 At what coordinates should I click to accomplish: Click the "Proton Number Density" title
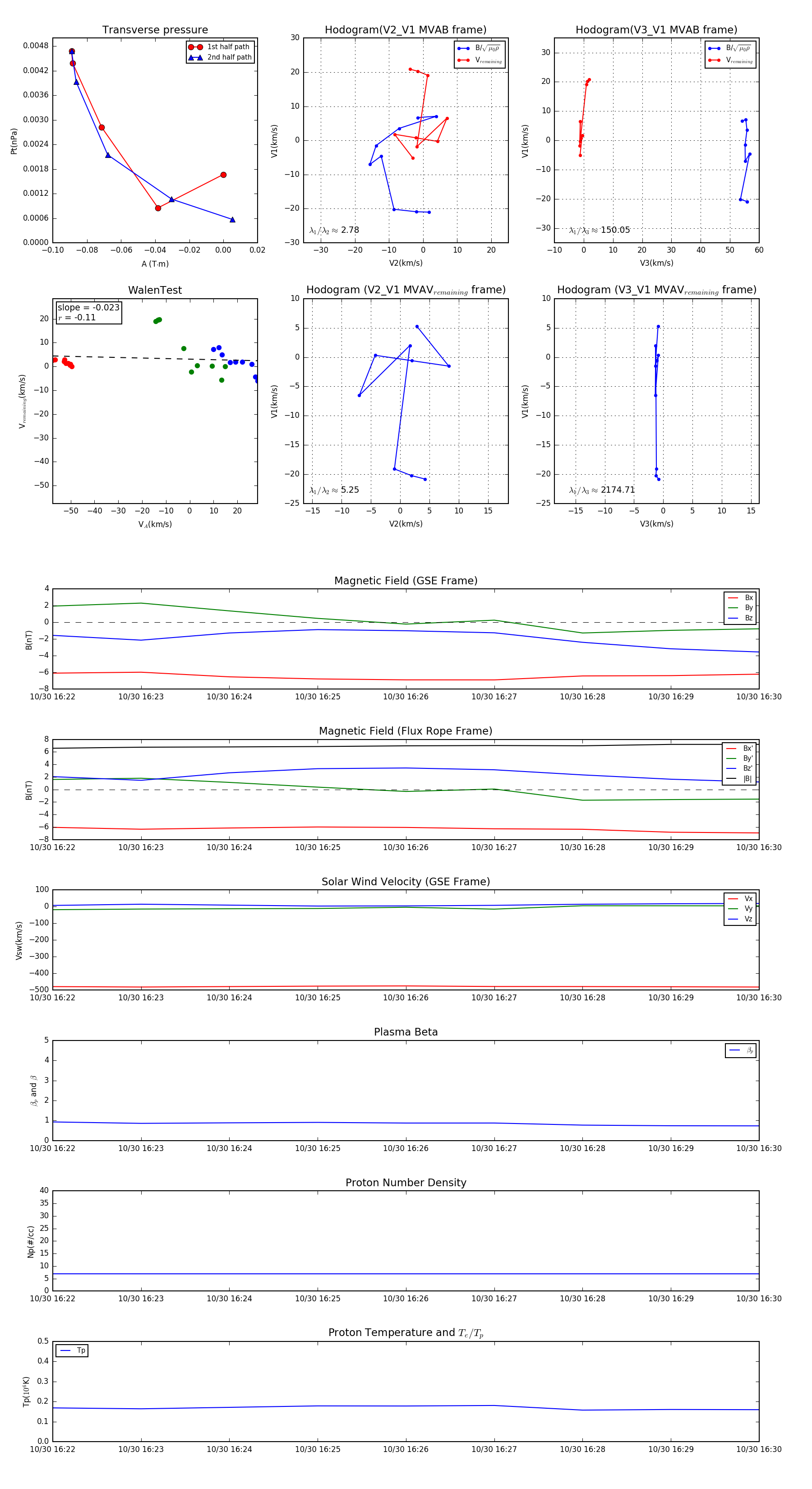click(x=406, y=1183)
